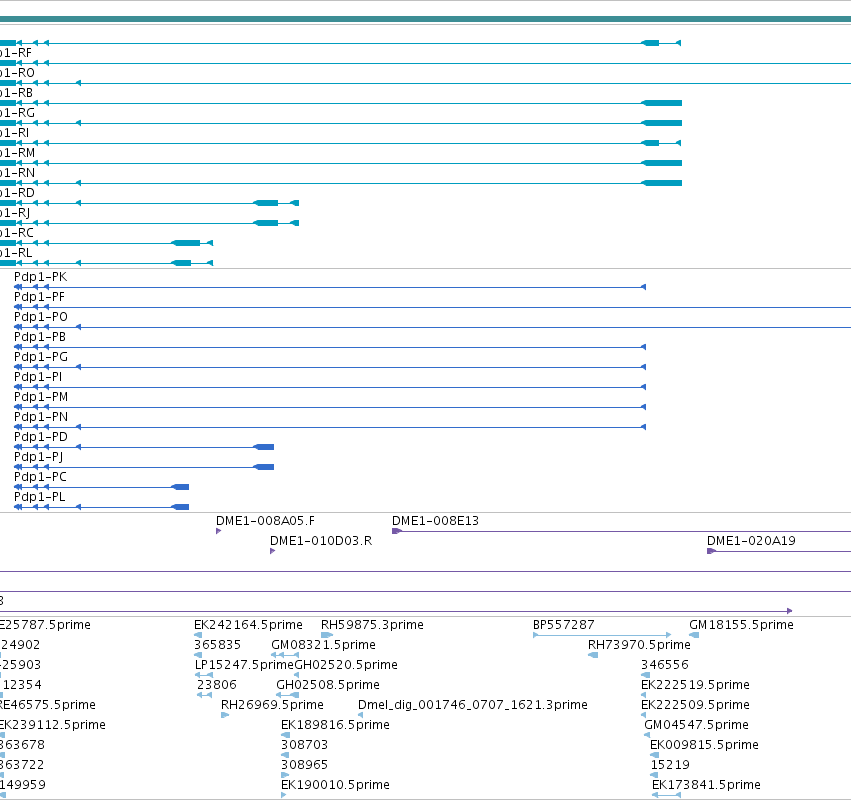Click the EK173841.5prime EST label

(x=706, y=785)
